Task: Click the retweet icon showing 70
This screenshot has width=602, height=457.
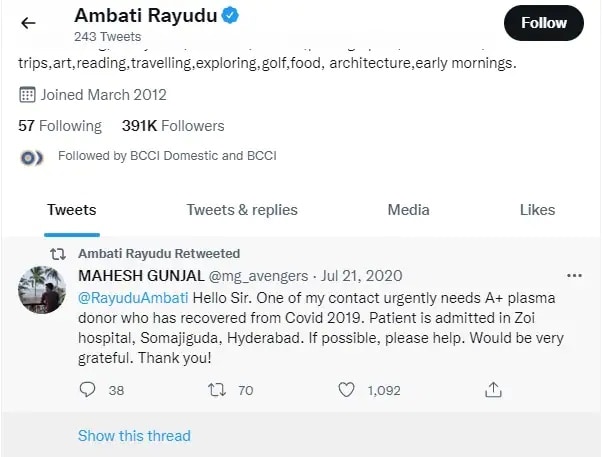Action: point(217,390)
